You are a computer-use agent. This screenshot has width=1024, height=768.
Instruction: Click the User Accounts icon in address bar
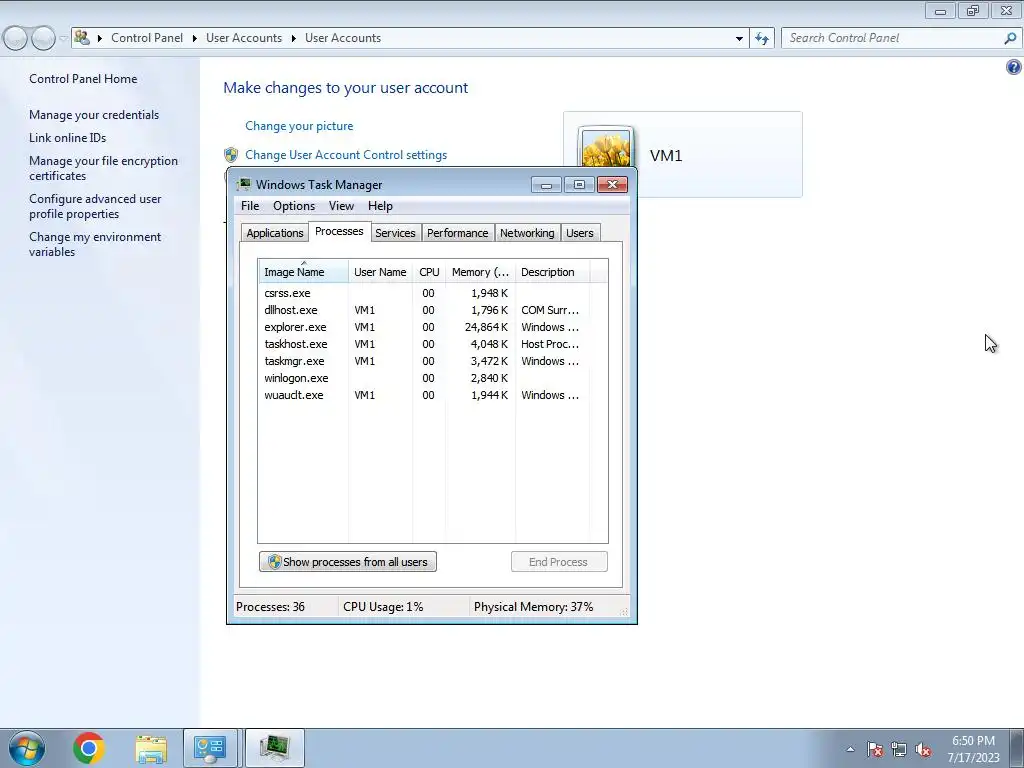tap(82, 38)
